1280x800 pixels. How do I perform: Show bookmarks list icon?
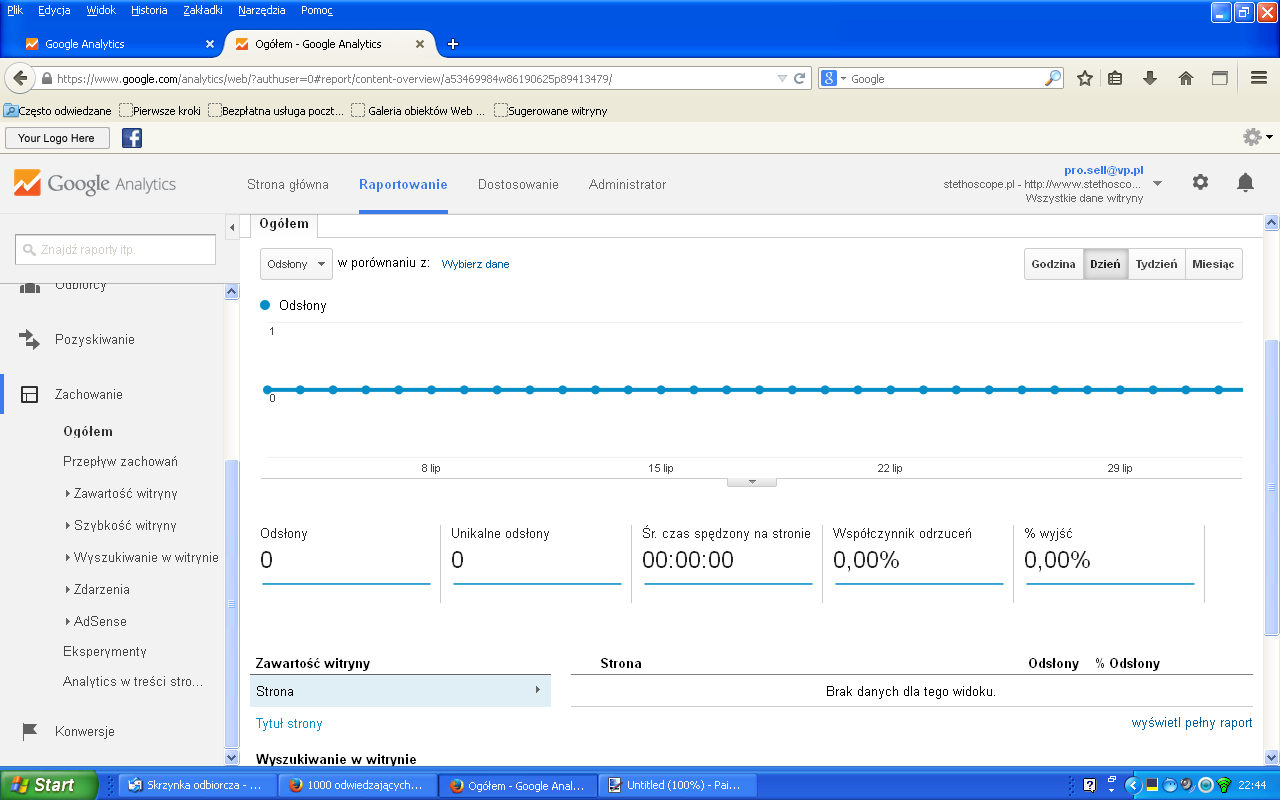[1115, 78]
